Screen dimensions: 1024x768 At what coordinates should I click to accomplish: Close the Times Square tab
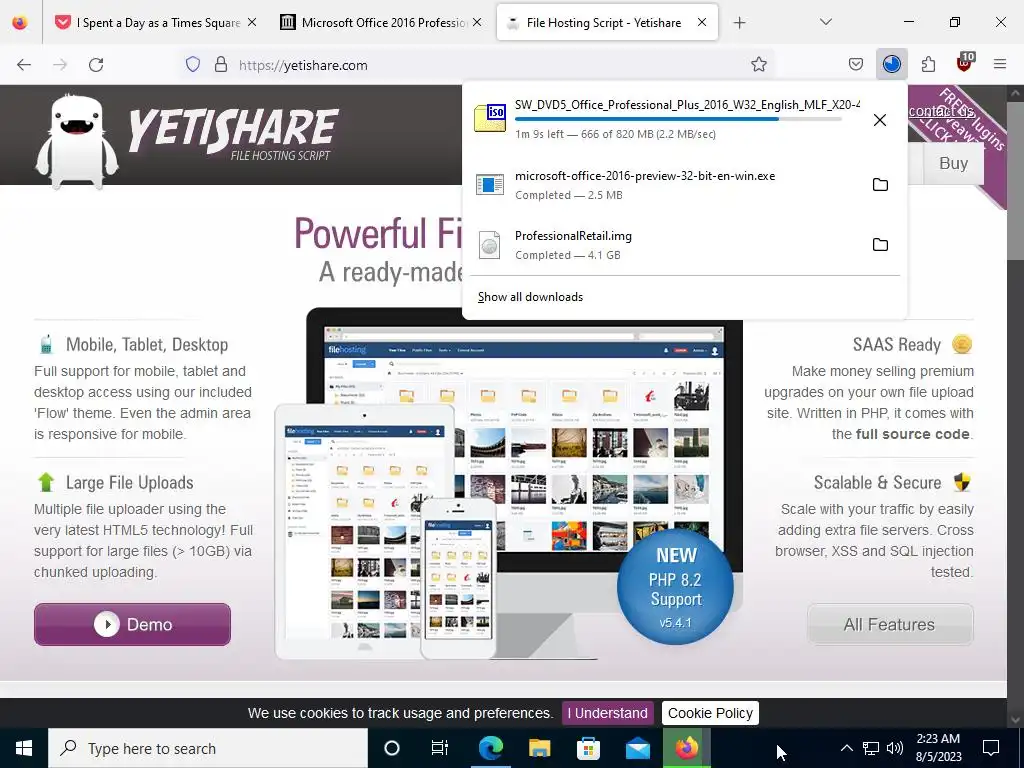click(252, 23)
